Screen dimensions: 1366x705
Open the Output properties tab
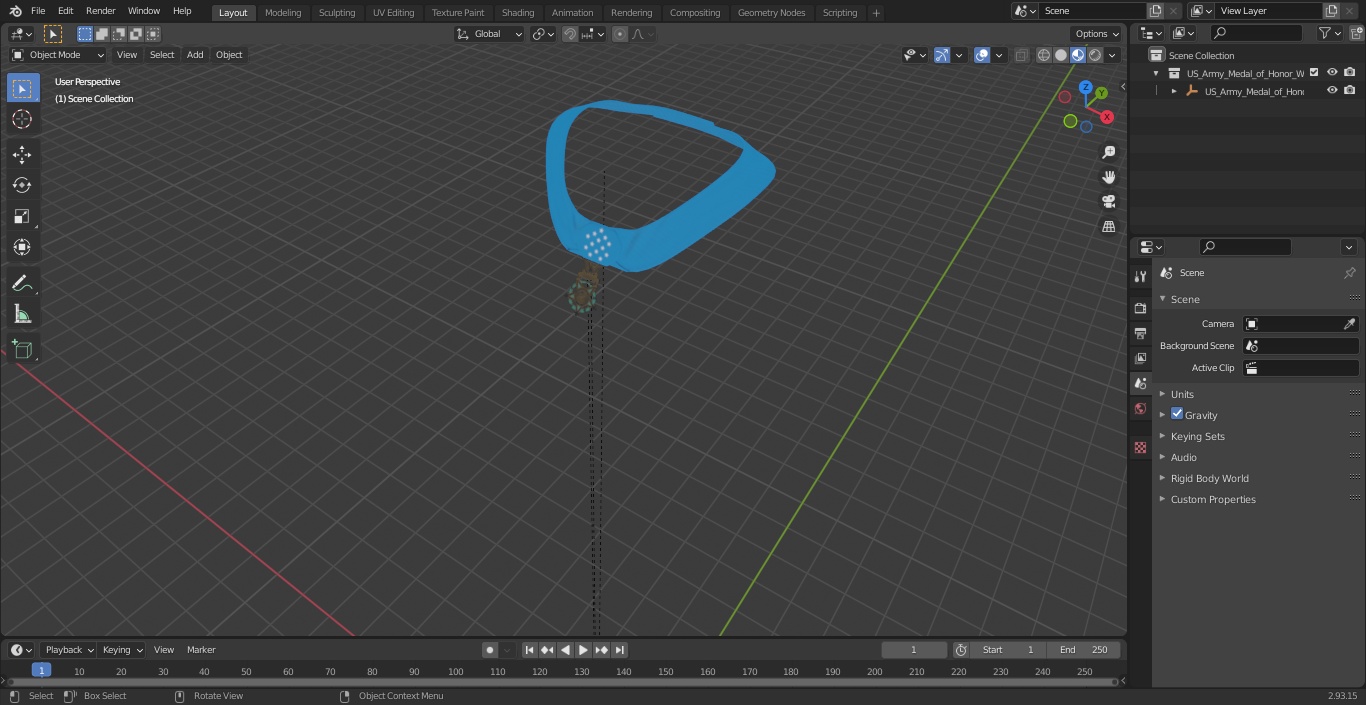point(1140,333)
